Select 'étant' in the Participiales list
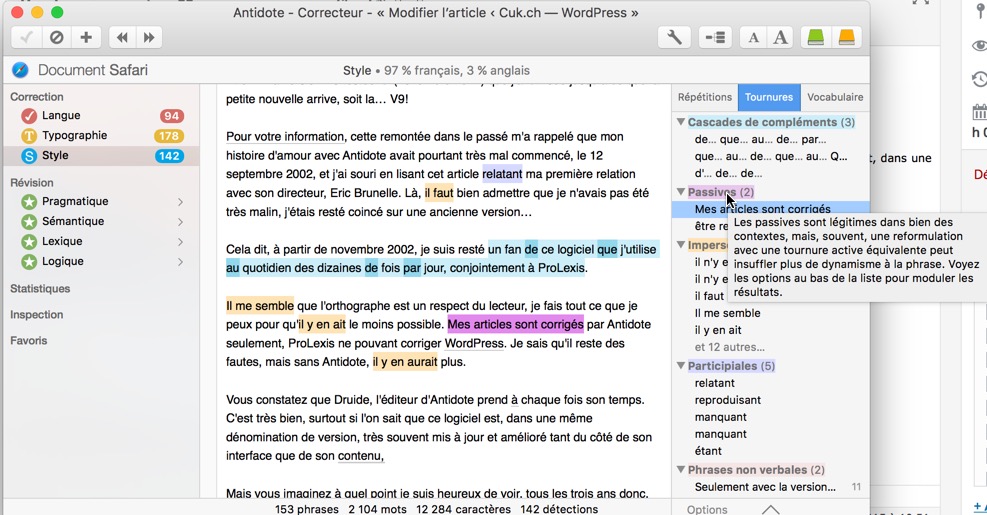The height and width of the screenshot is (515, 987). pos(708,451)
